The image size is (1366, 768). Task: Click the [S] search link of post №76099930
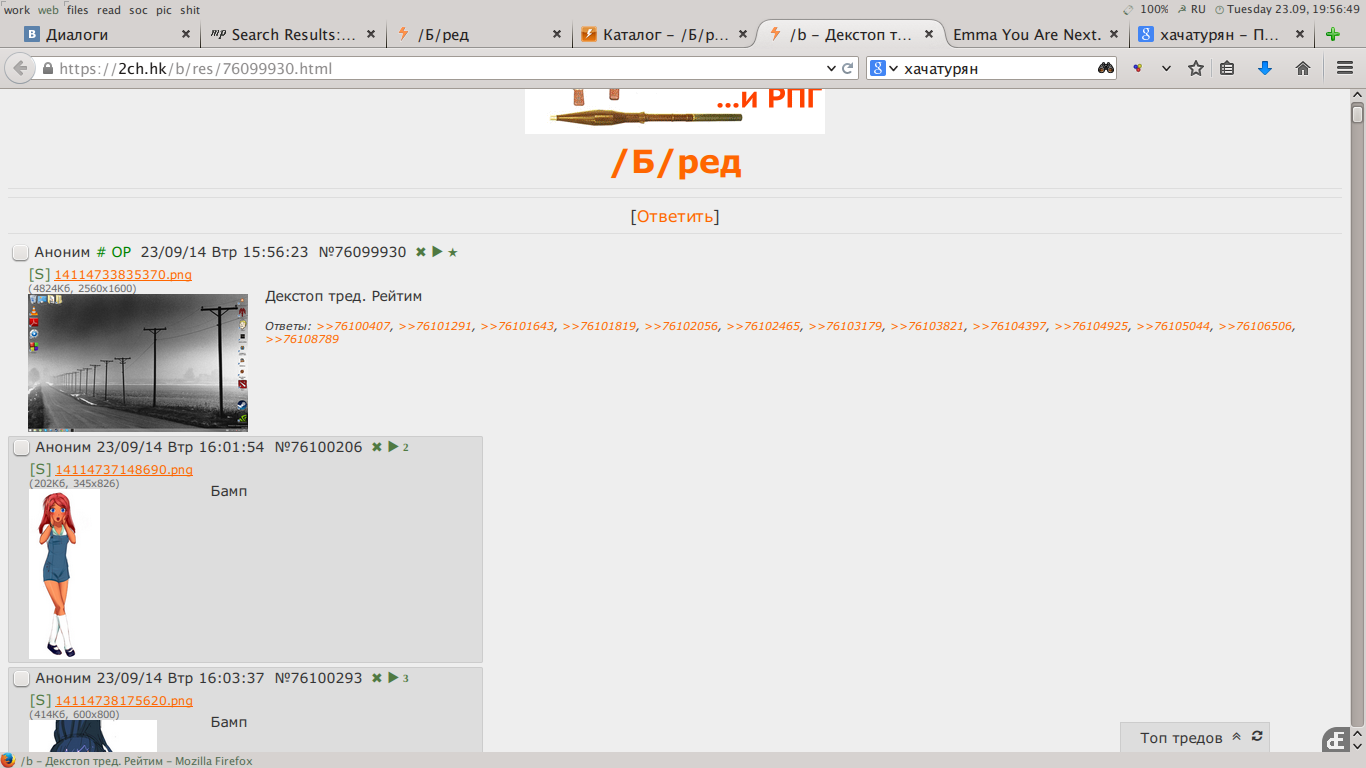pyautogui.click(x=40, y=274)
